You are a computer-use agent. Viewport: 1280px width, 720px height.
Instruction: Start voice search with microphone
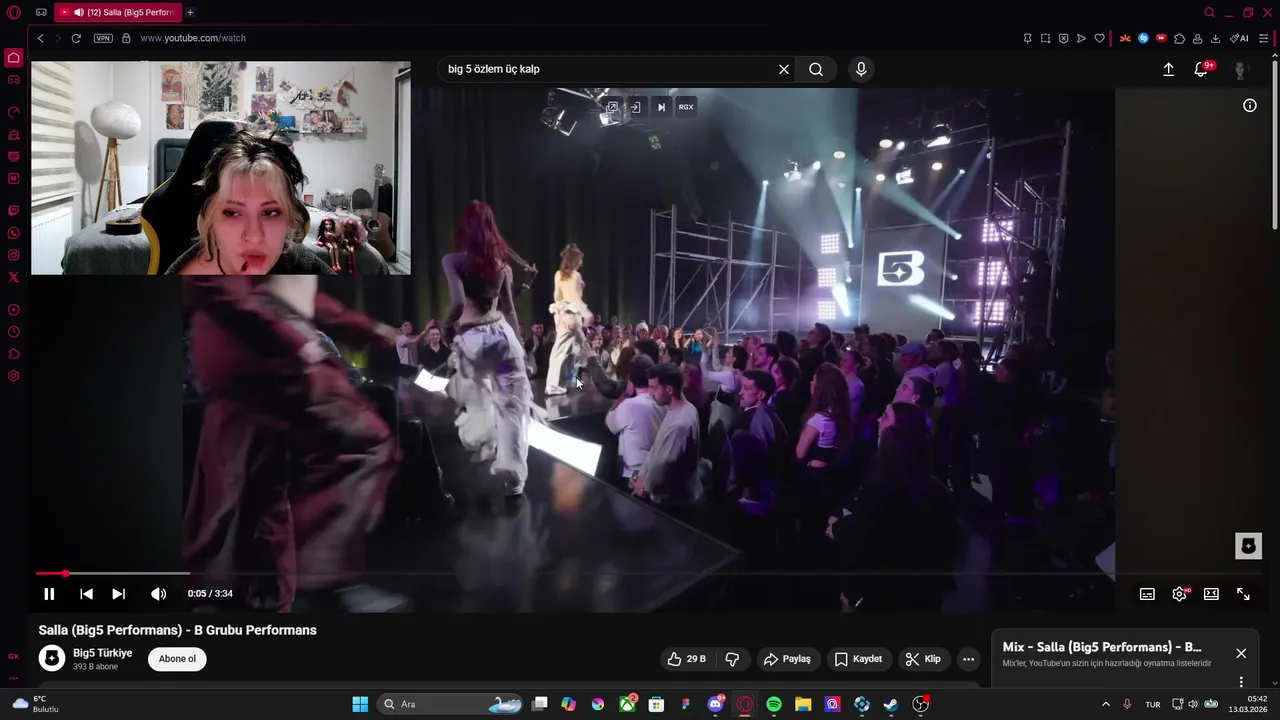coord(861,69)
